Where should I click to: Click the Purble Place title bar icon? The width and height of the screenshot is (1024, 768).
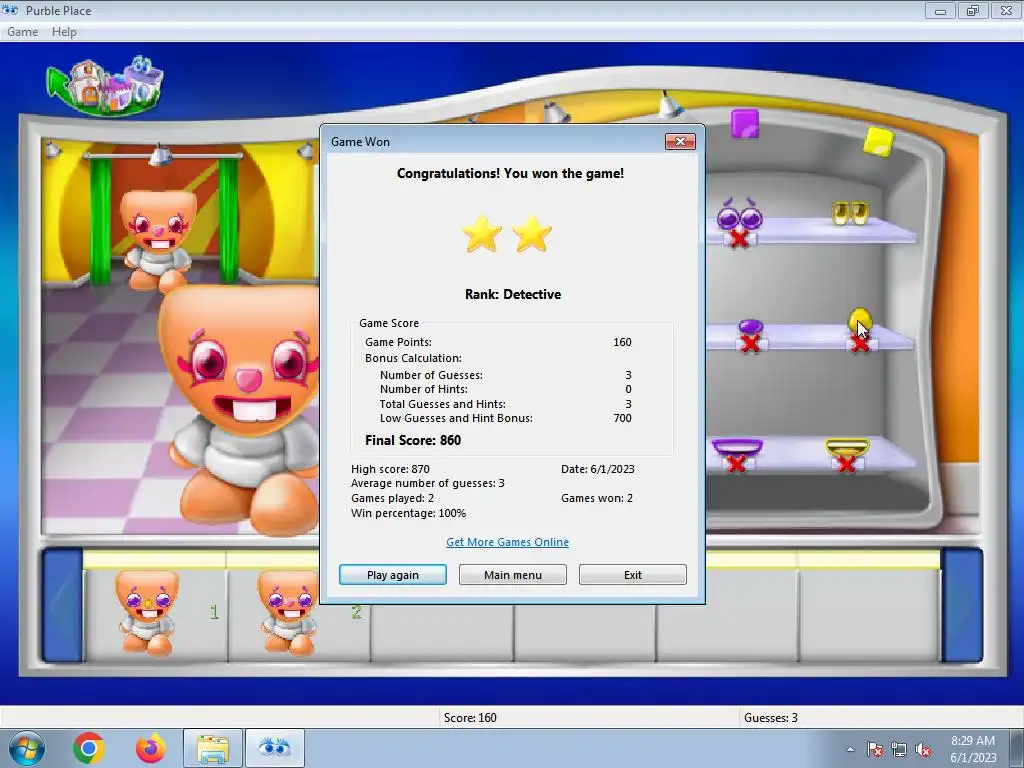pyautogui.click(x=10, y=10)
